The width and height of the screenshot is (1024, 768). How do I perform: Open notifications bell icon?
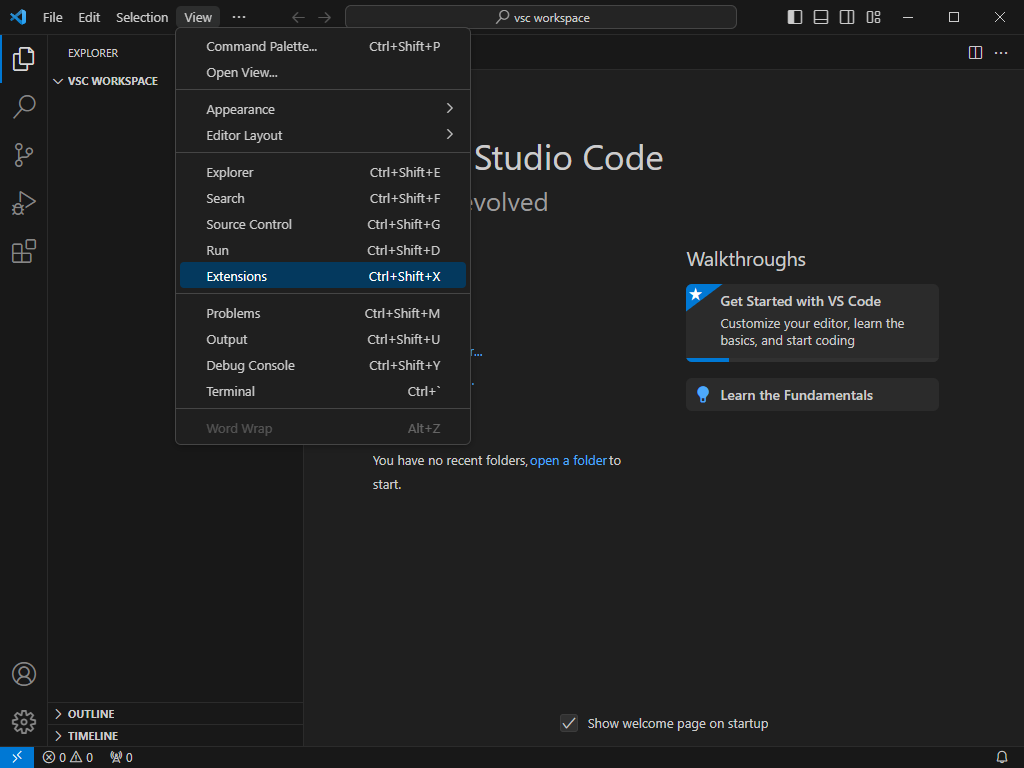pos(1001,757)
